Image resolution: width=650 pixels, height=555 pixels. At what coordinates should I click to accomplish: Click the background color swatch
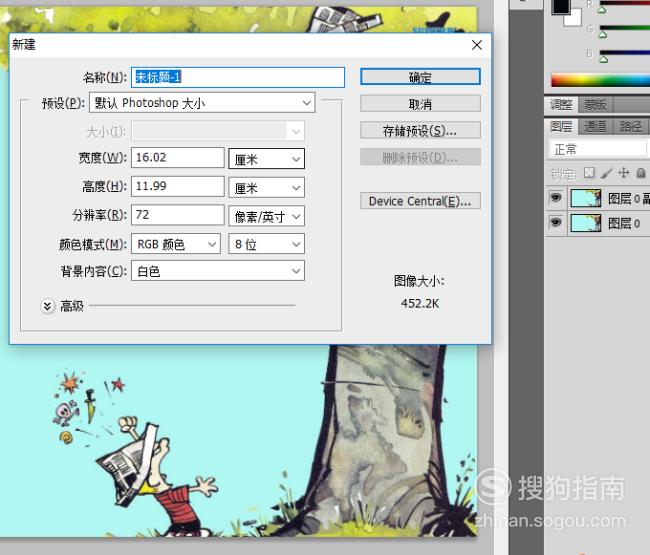[x=575, y=19]
